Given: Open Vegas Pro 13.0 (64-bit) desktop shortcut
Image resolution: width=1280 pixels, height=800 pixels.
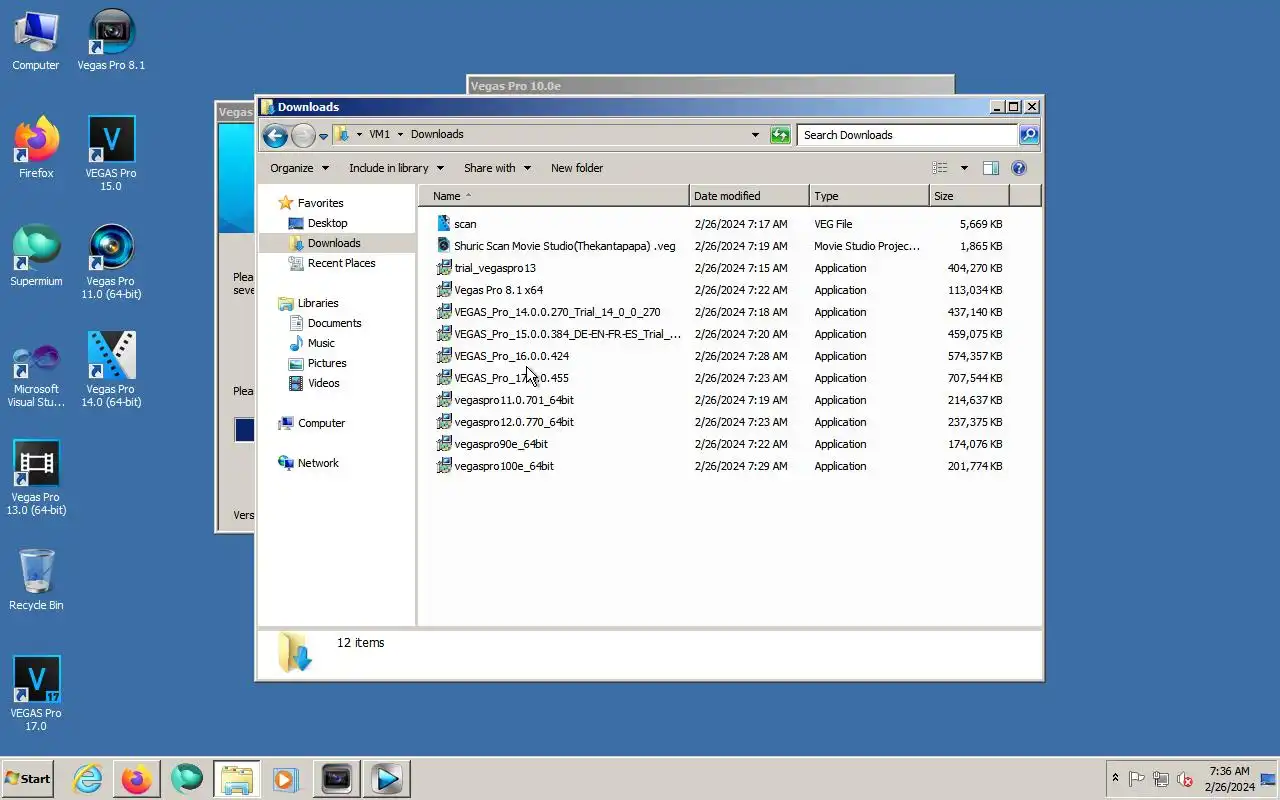Looking at the screenshot, I should click(x=36, y=477).
